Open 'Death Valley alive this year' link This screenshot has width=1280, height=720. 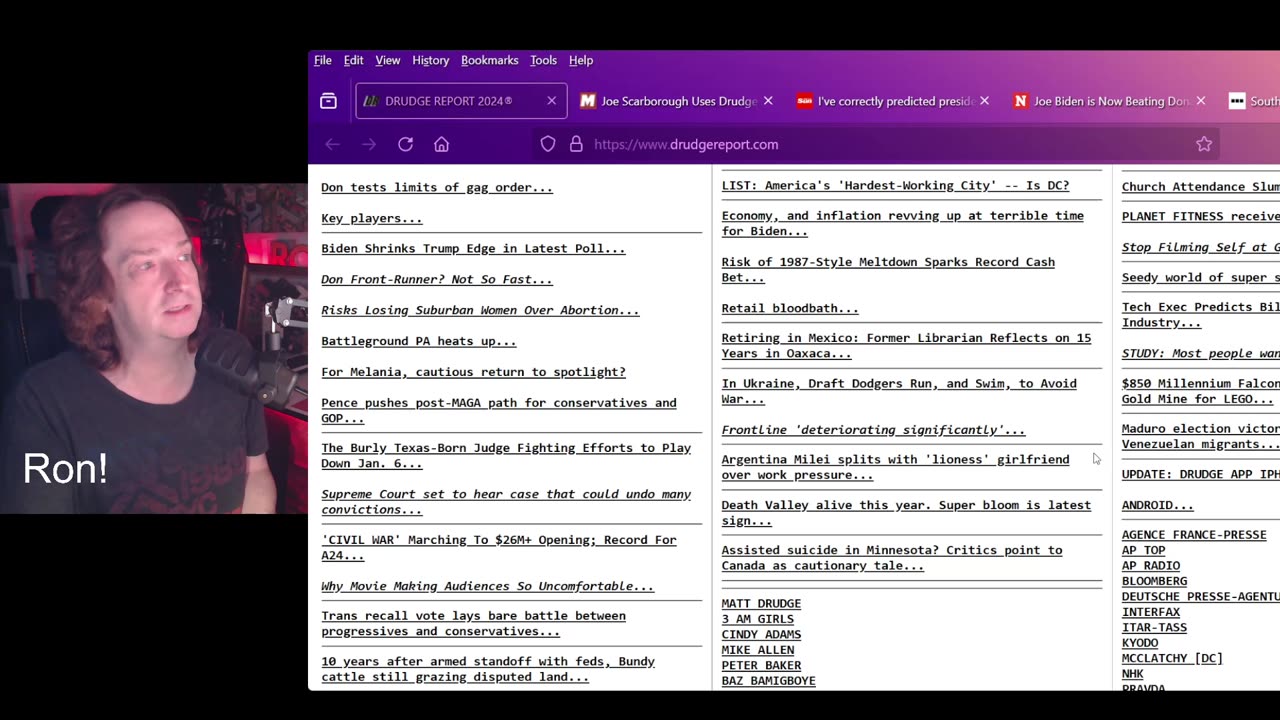[x=907, y=513]
